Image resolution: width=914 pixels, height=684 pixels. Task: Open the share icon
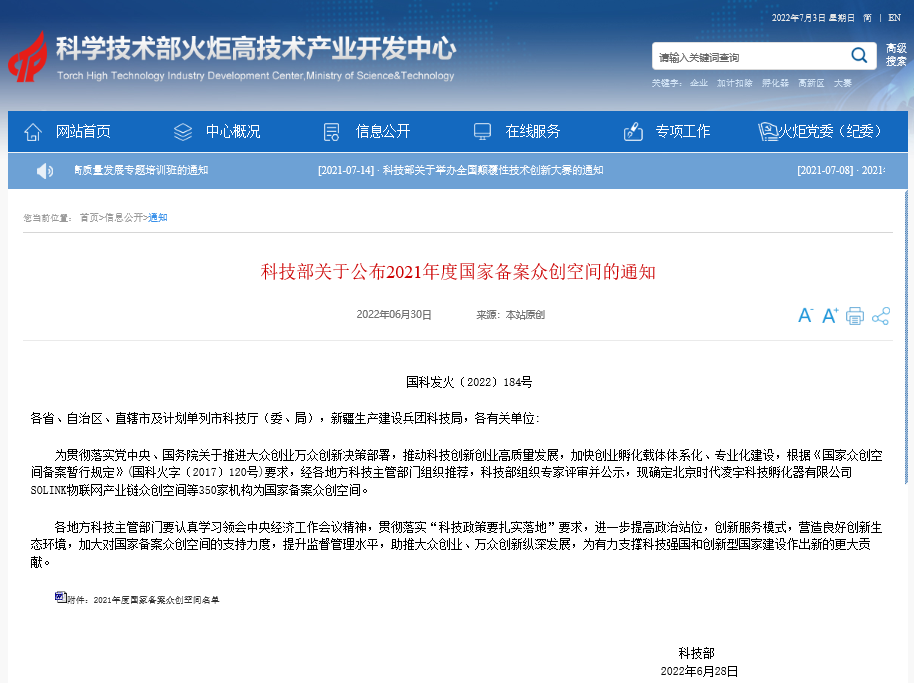881,316
